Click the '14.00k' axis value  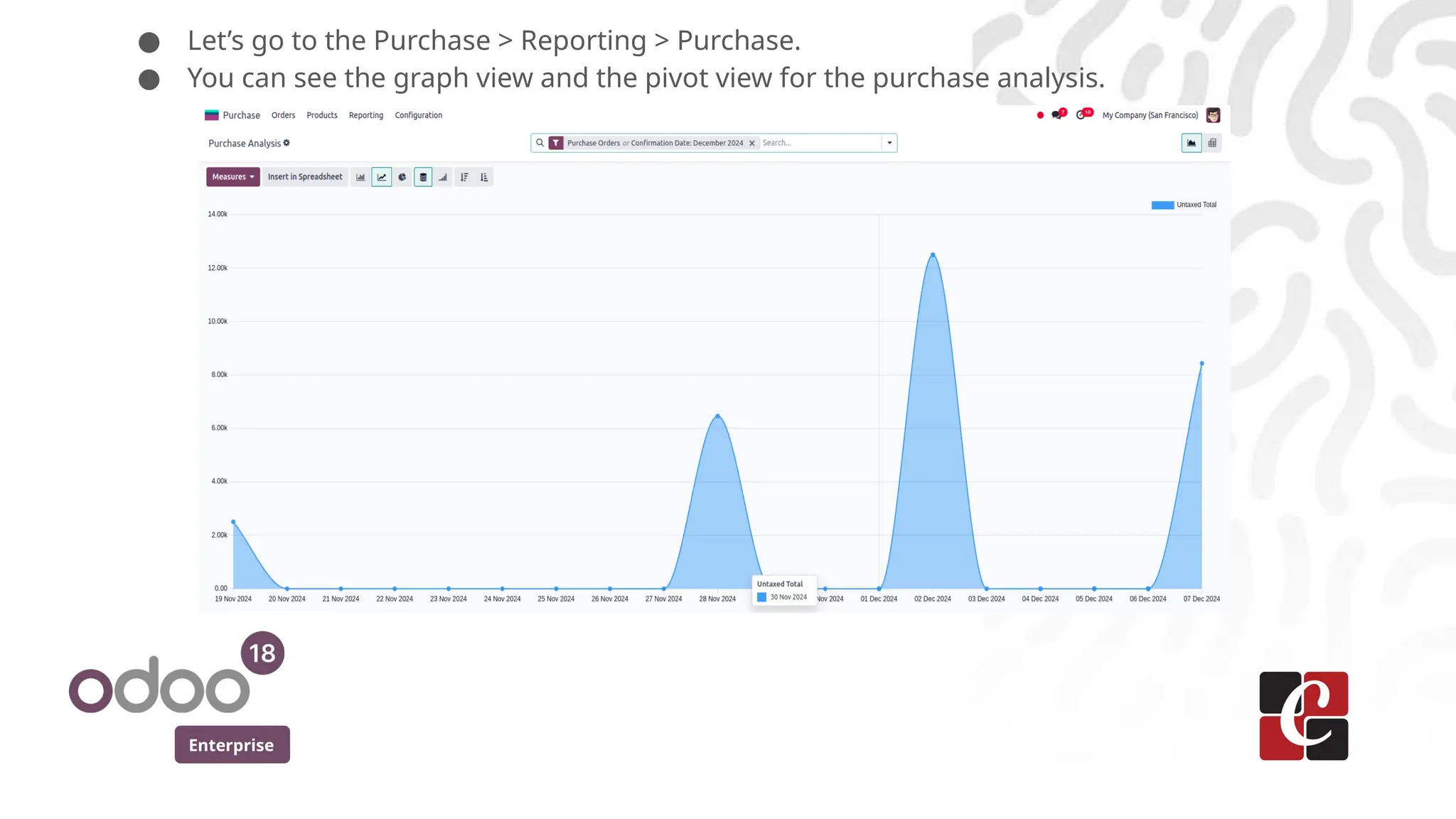[218, 214]
